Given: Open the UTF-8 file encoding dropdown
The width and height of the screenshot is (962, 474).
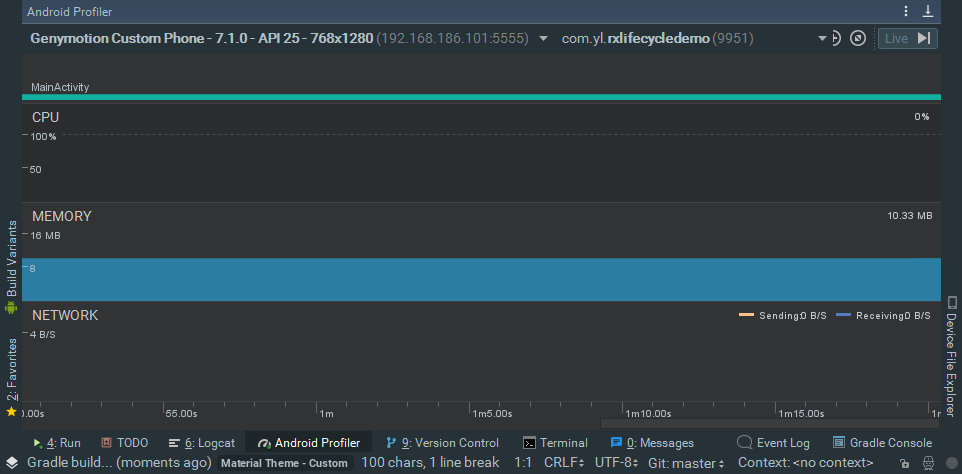Looking at the screenshot, I should [617, 462].
